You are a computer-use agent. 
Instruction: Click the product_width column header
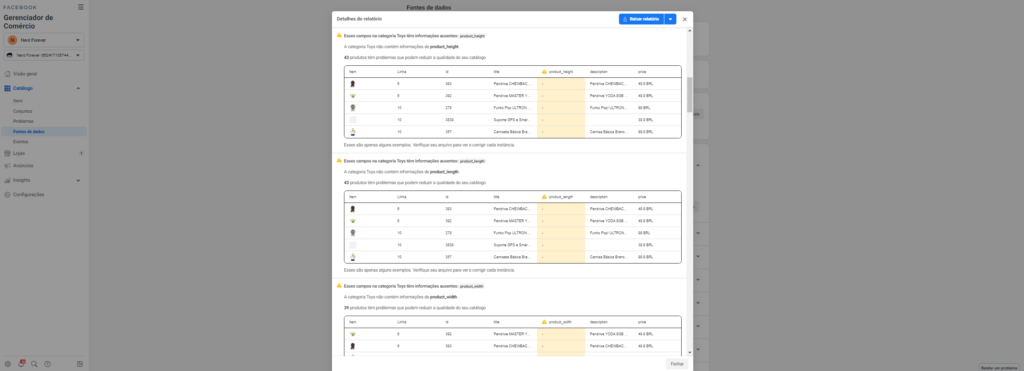(x=560, y=322)
